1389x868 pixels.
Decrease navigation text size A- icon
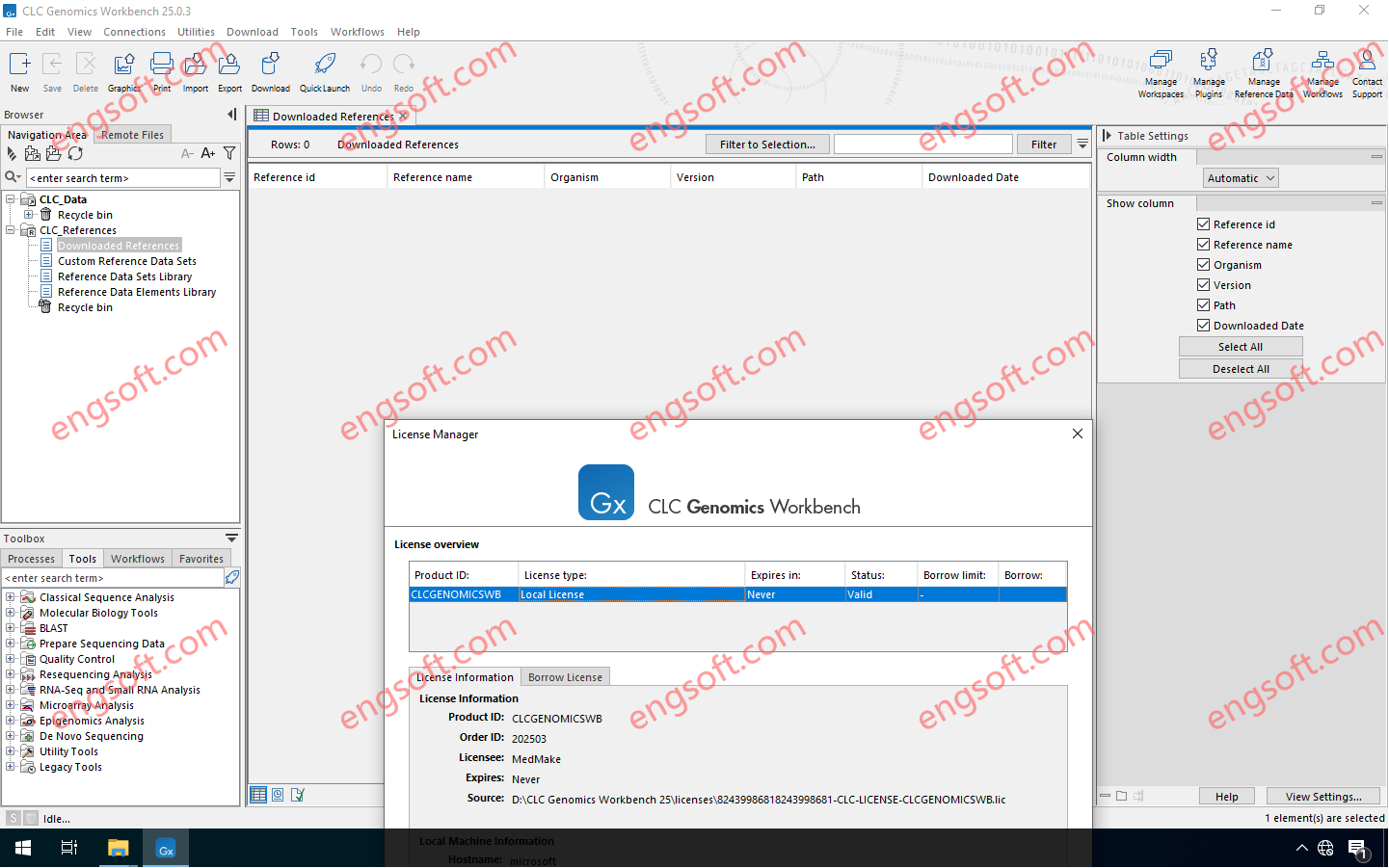pos(187,153)
